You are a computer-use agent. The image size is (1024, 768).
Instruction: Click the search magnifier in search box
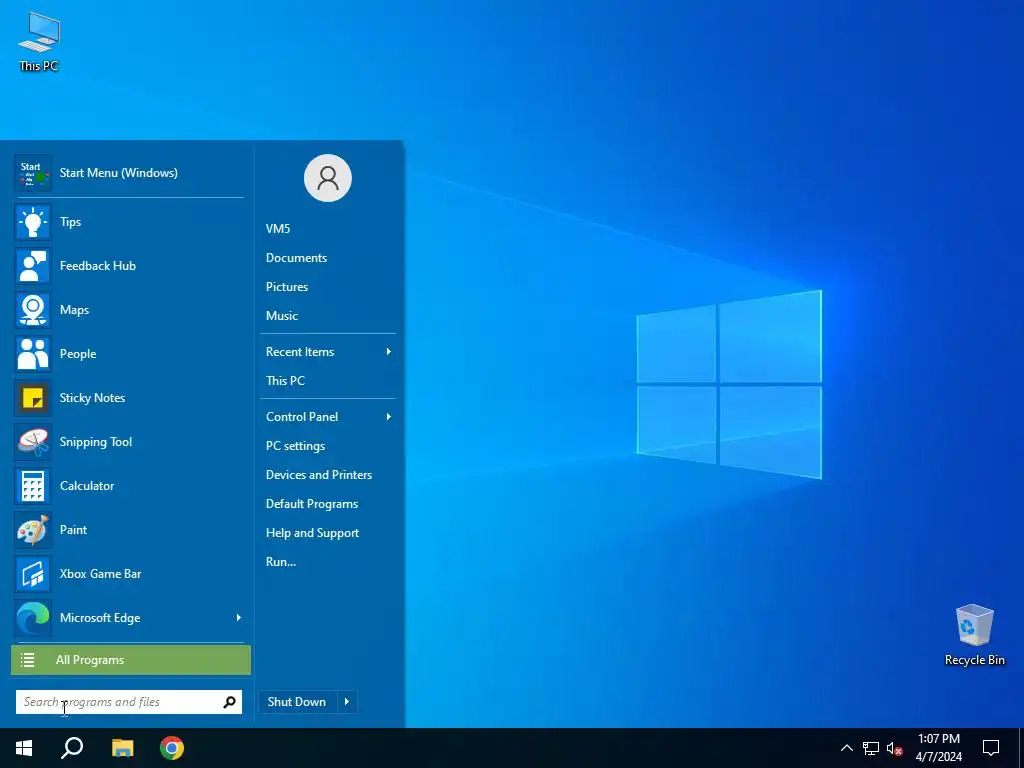(229, 702)
